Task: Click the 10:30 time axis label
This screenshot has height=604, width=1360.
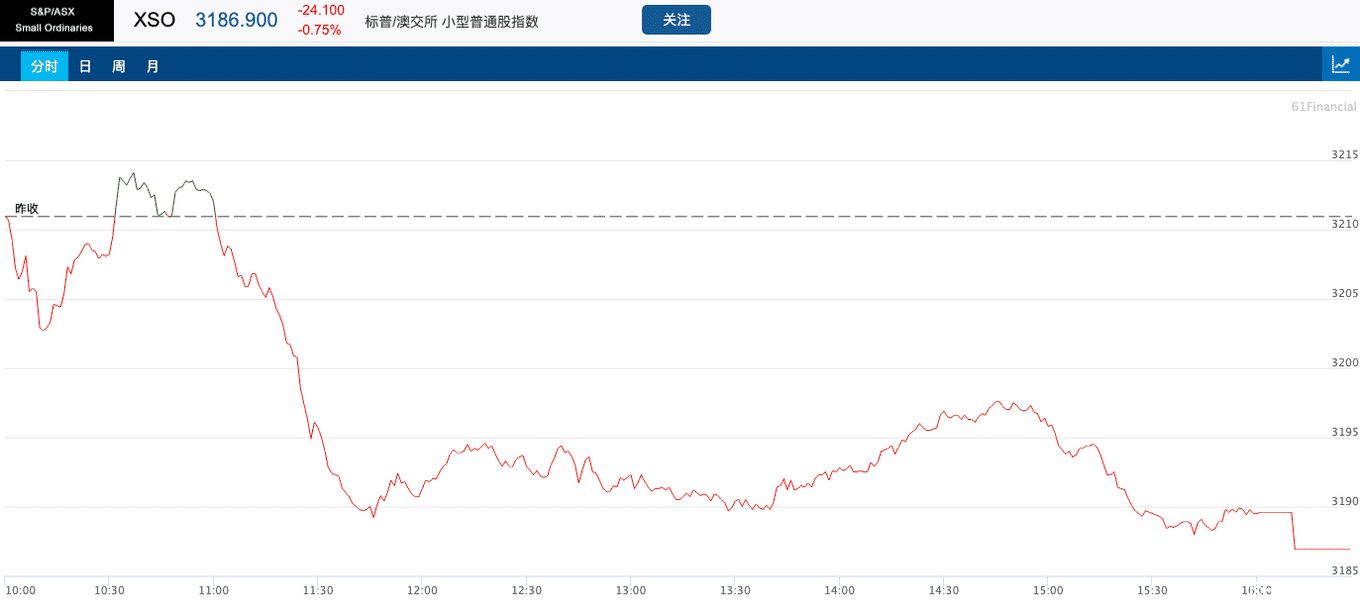Action: click(x=108, y=591)
